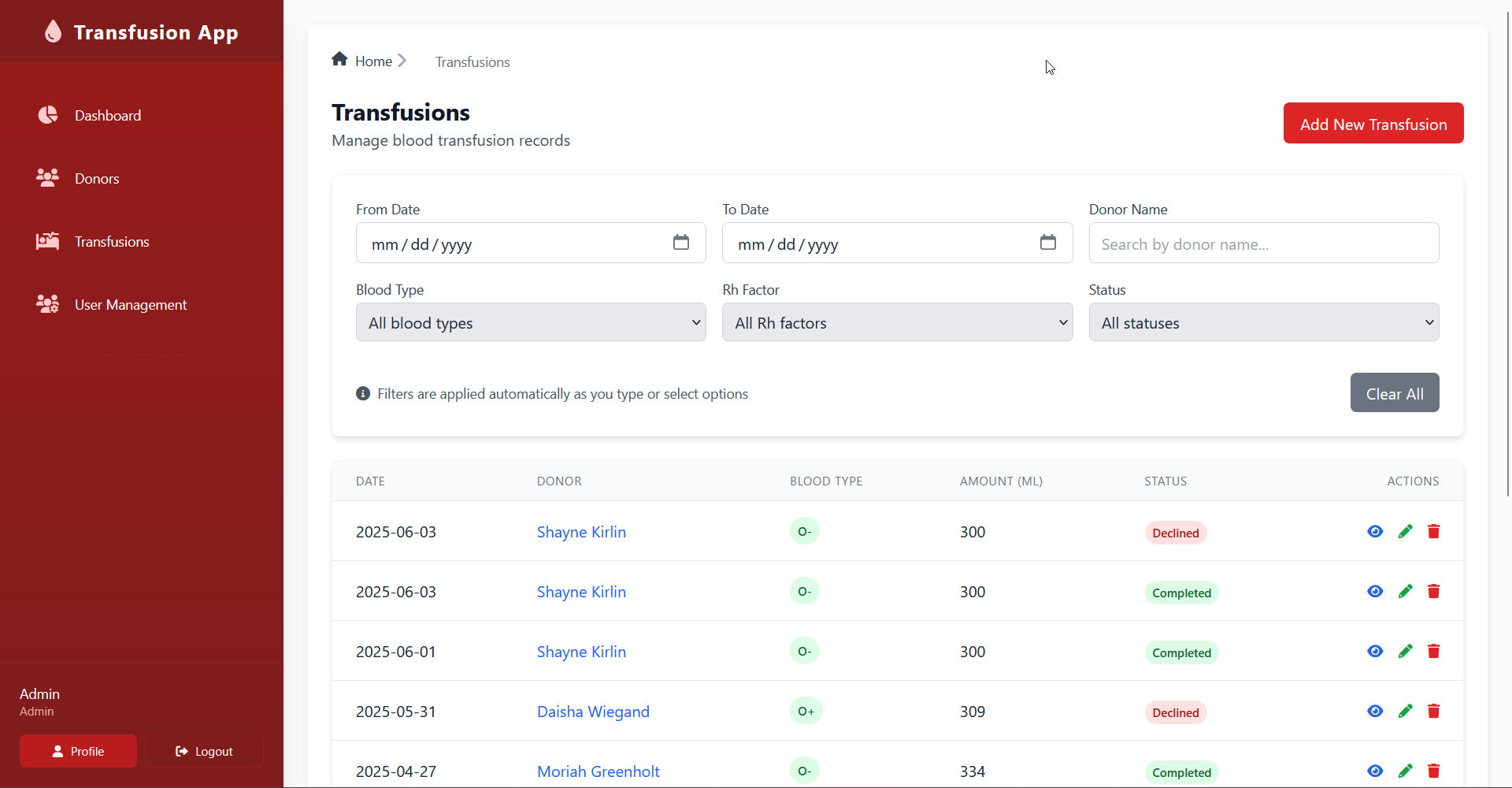This screenshot has width=1512, height=788.
Task: Click the Add New Transfusion button
Action: 1373,124
